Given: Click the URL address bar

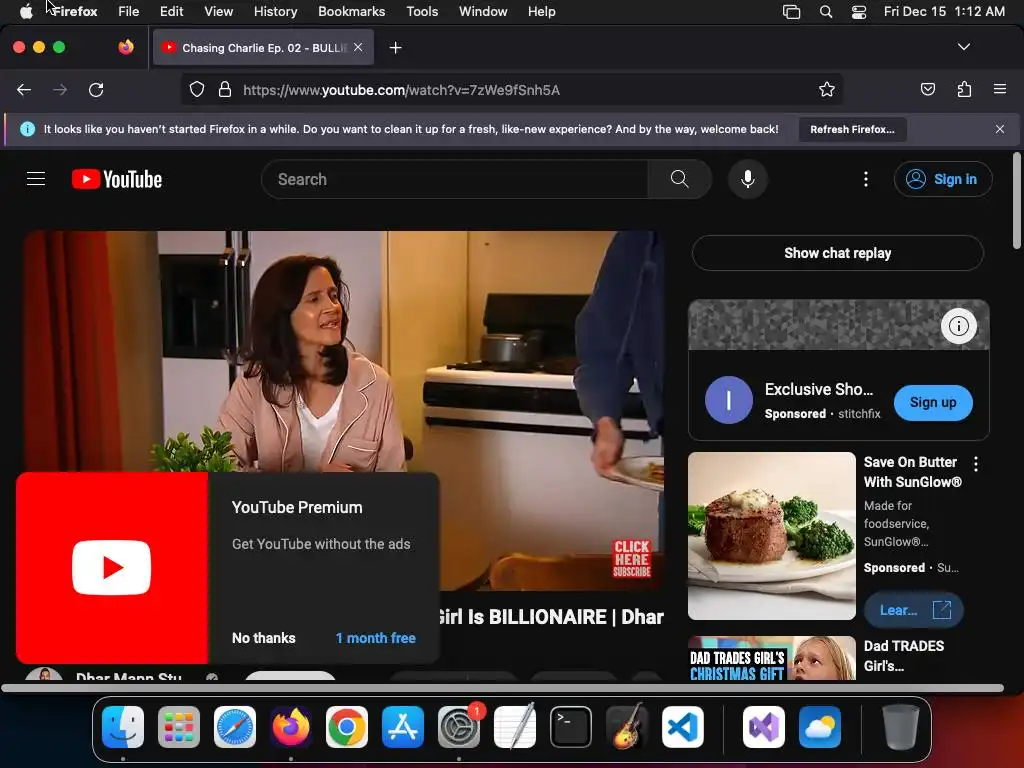Looking at the screenshot, I should [511, 89].
